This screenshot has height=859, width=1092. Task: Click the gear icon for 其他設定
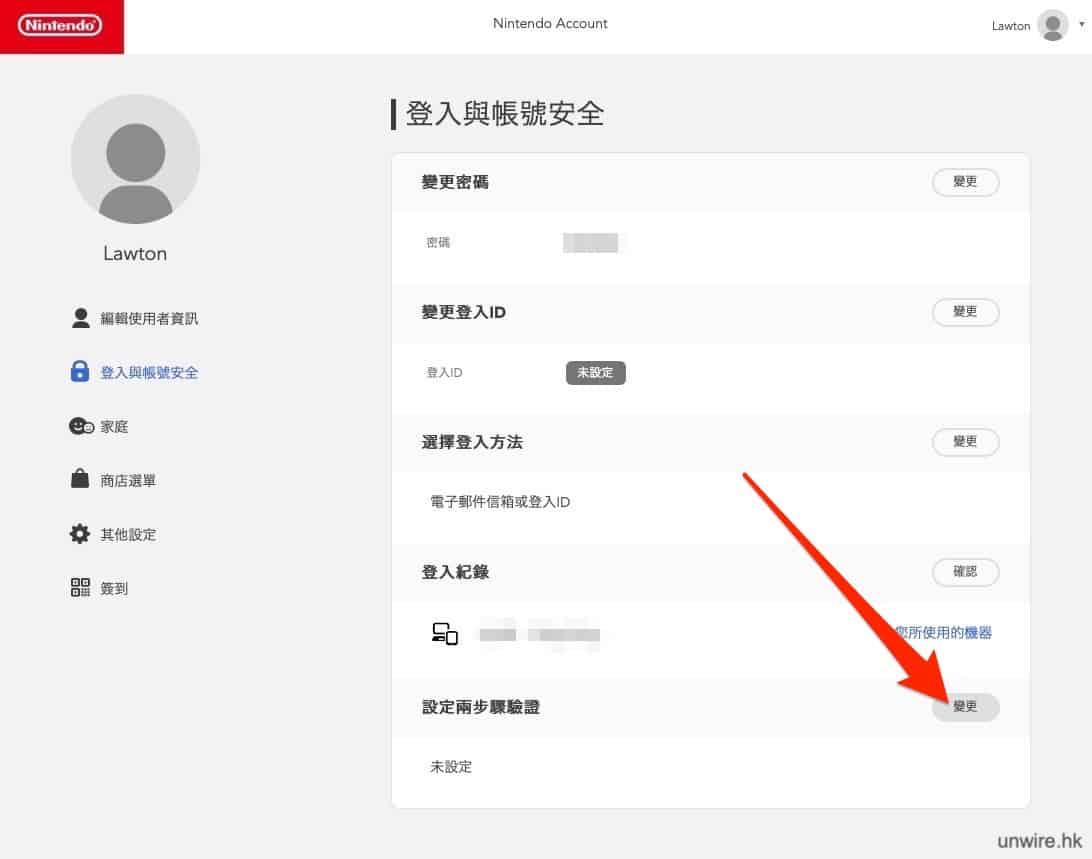(x=80, y=534)
